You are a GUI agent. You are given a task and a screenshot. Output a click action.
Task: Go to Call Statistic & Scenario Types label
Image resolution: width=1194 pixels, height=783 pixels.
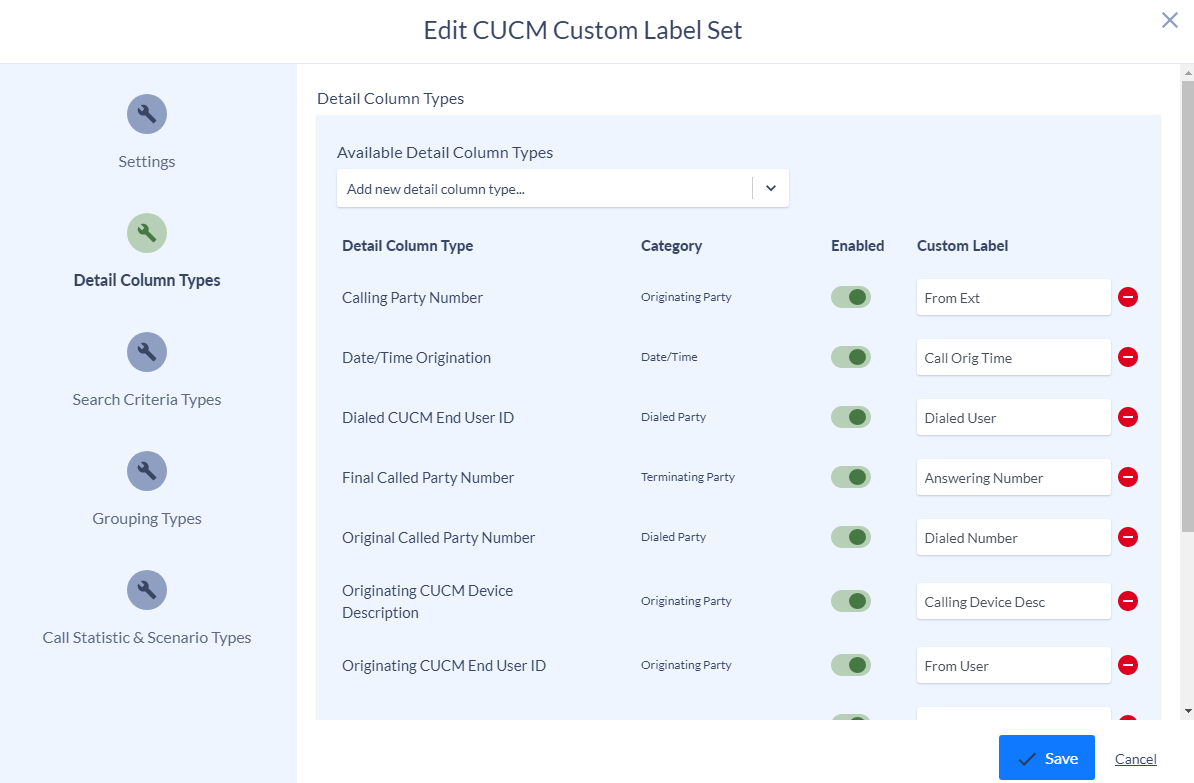[x=147, y=638]
